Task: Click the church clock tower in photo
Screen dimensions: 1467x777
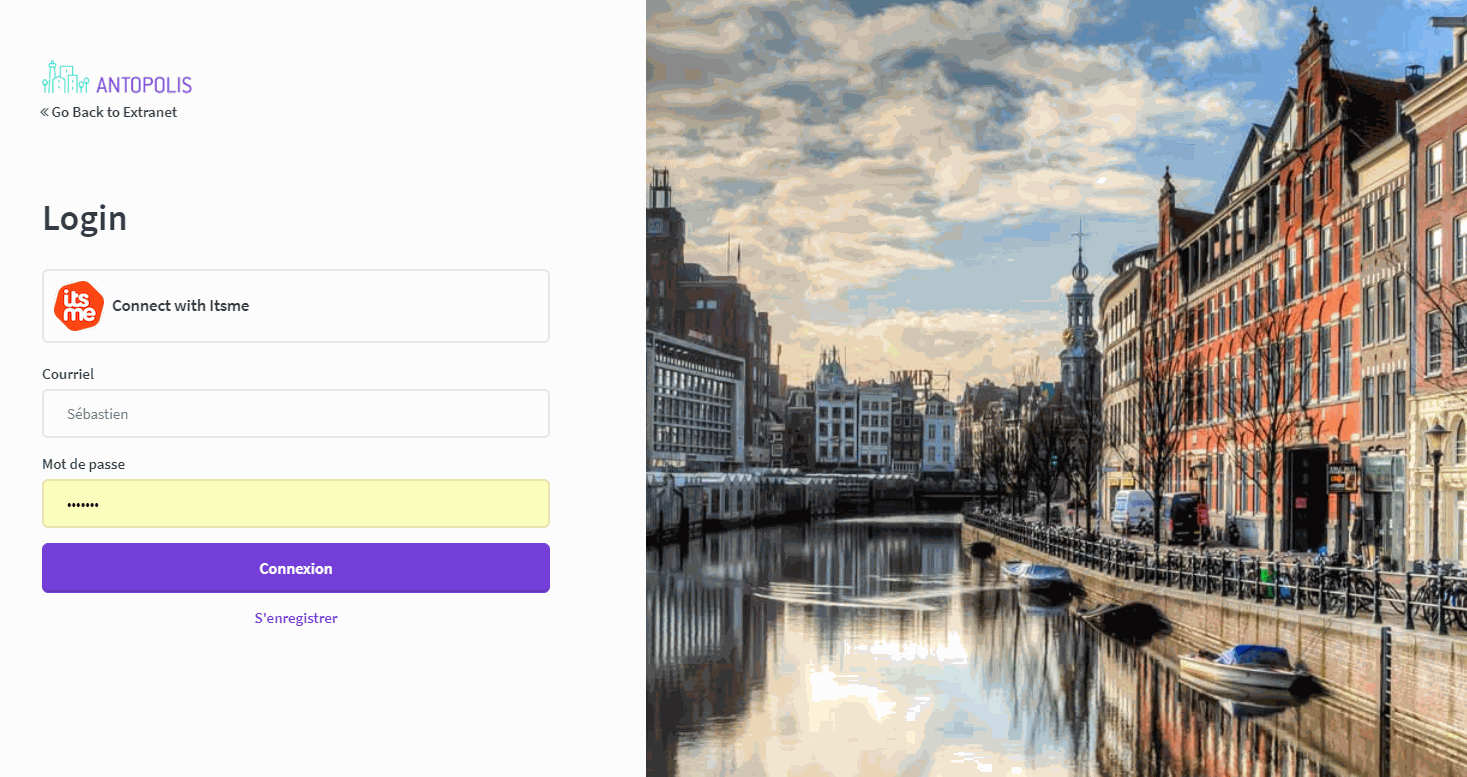Action: tap(1079, 320)
